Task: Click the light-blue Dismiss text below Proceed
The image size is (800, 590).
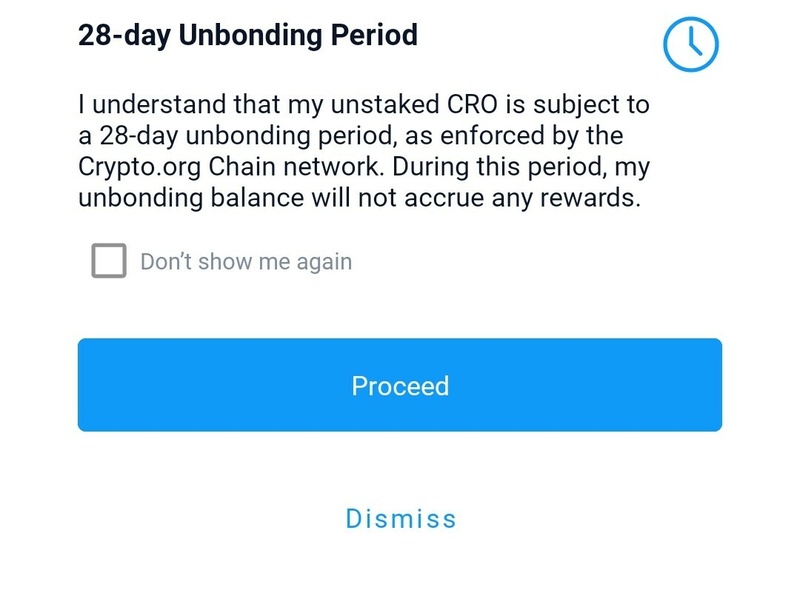Action: click(x=401, y=519)
